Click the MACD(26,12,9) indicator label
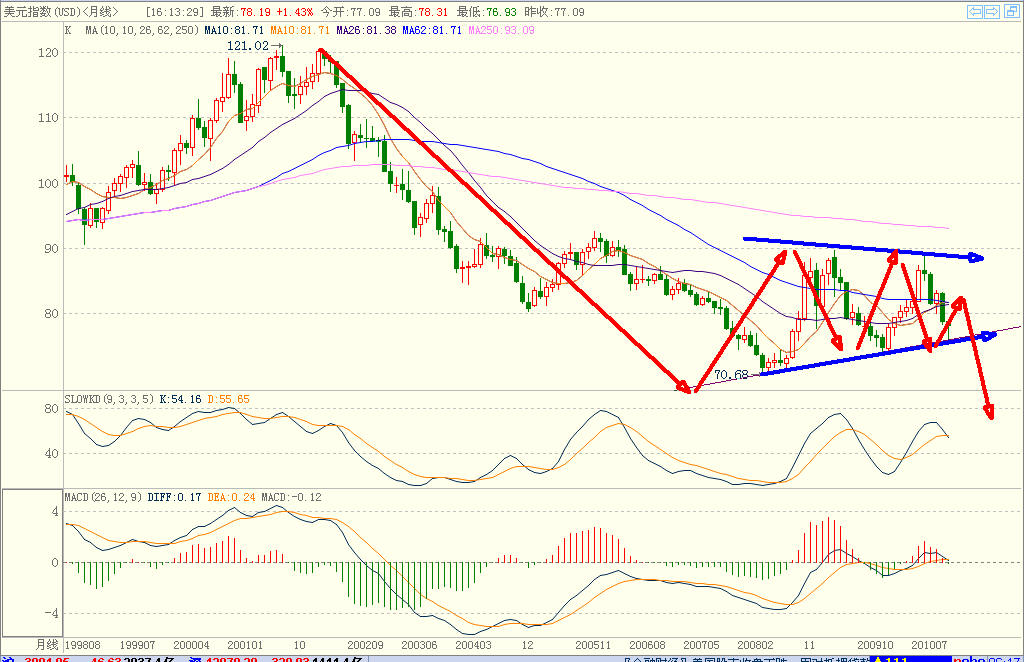This screenshot has height=662, width=1024. (103, 497)
